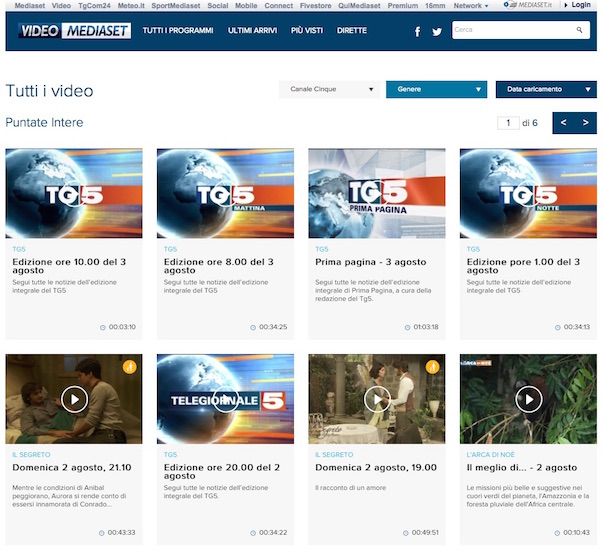Open TG5 Notte thumbnail
Image resolution: width=610 pixels, height=553 pixels.
(x=528, y=193)
